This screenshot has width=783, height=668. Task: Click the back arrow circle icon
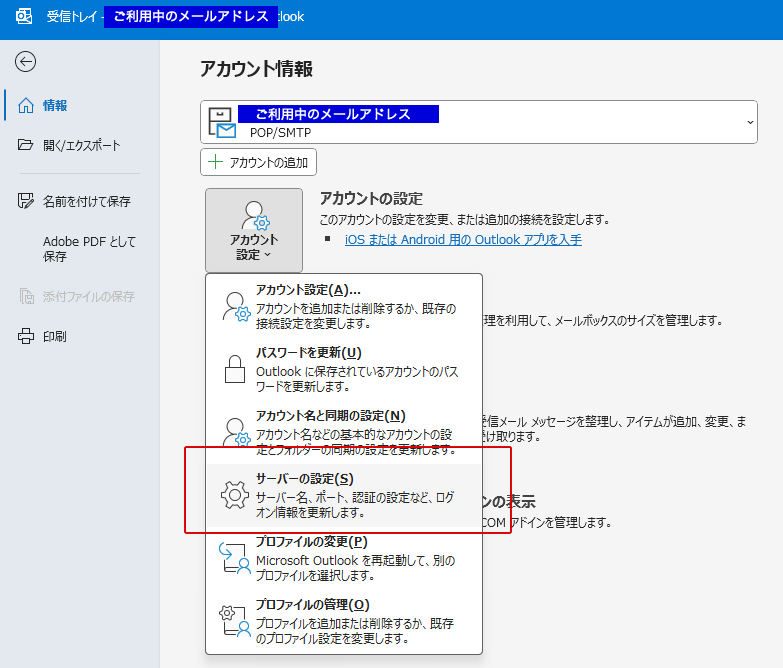point(26,61)
